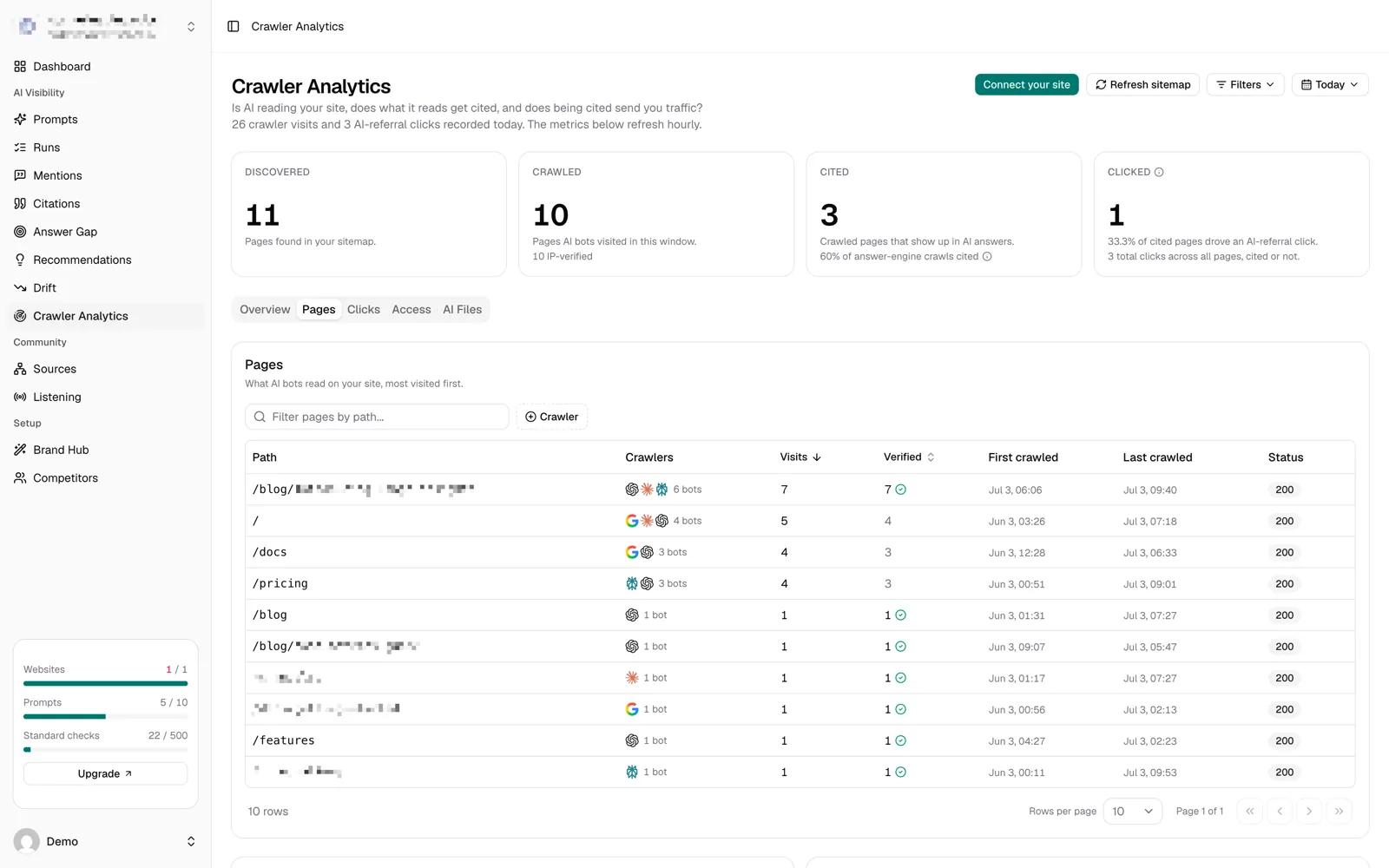Image resolution: width=1389 pixels, height=868 pixels.
Task: Click the search icon in path filter
Action: [x=260, y=417]
